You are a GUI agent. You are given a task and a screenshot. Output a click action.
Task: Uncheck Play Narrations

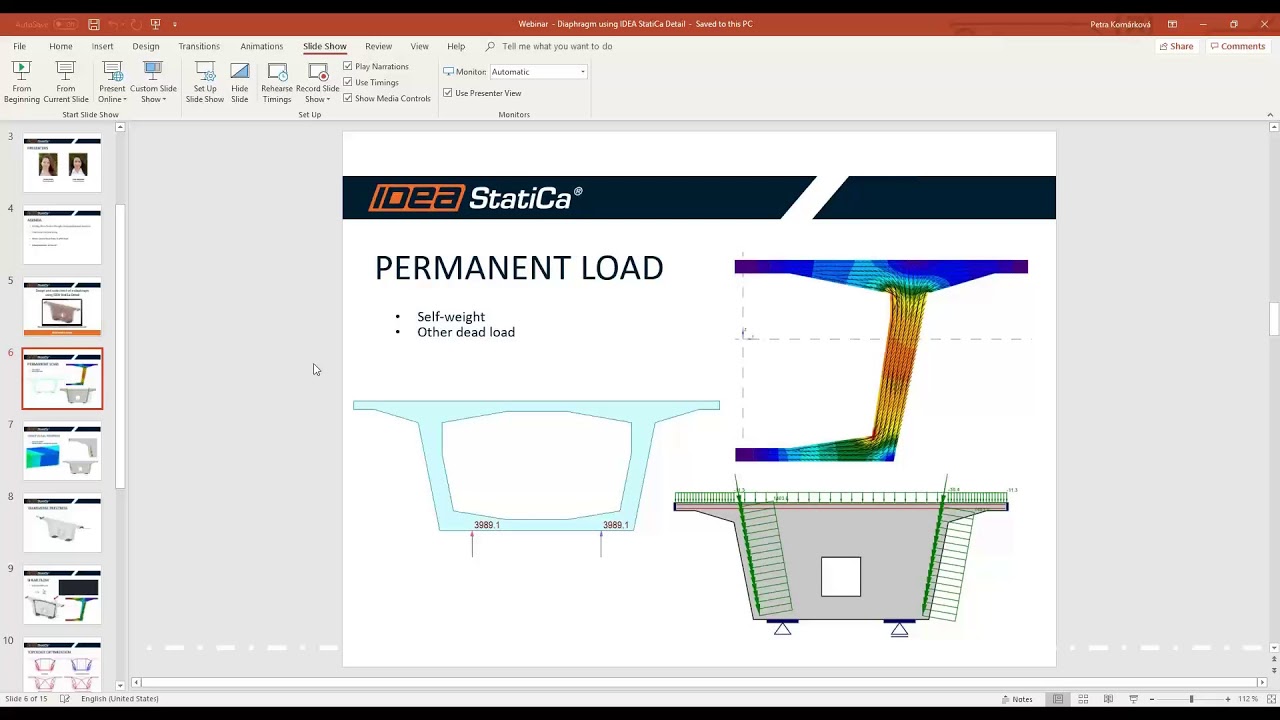pyautogui.click(x=348, y=66)
